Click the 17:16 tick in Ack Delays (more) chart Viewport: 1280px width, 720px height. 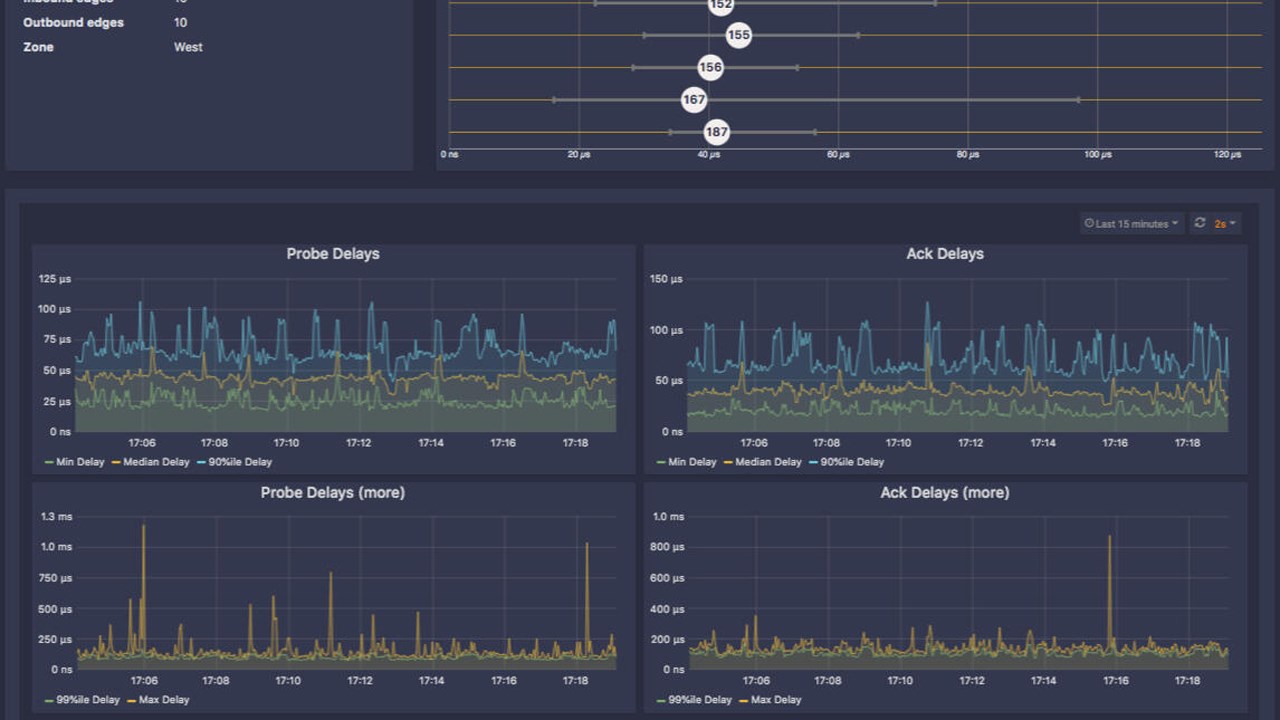pos(1115,681)
